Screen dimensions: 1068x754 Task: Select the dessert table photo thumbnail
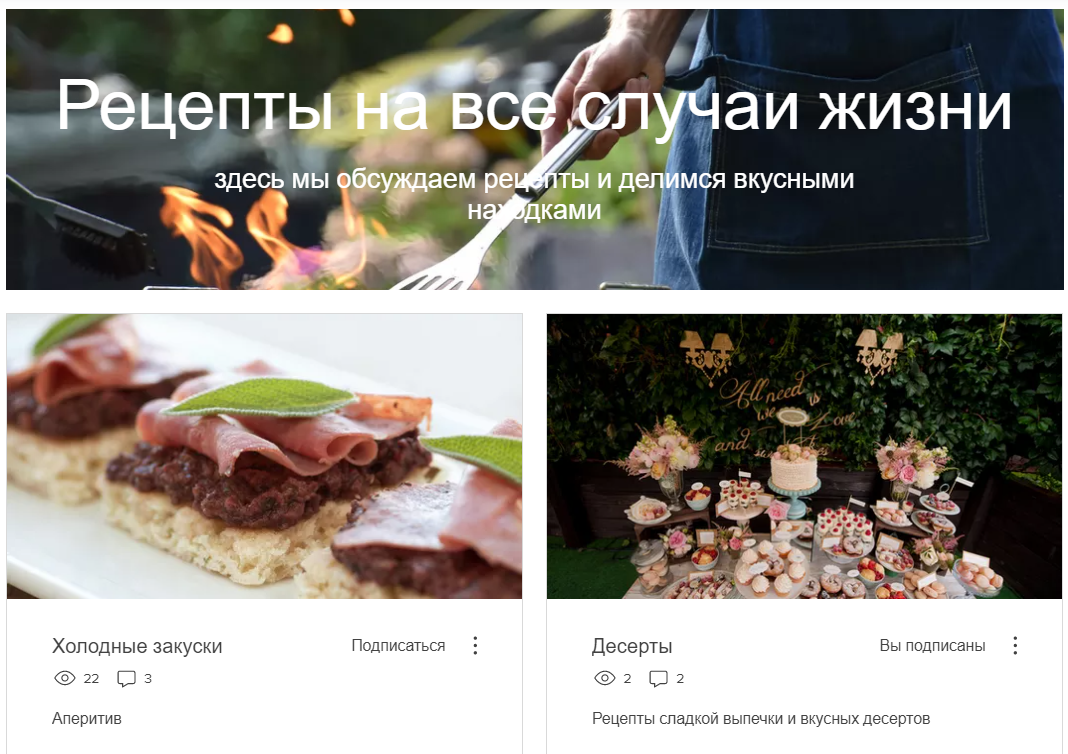(x=804, y=456)
